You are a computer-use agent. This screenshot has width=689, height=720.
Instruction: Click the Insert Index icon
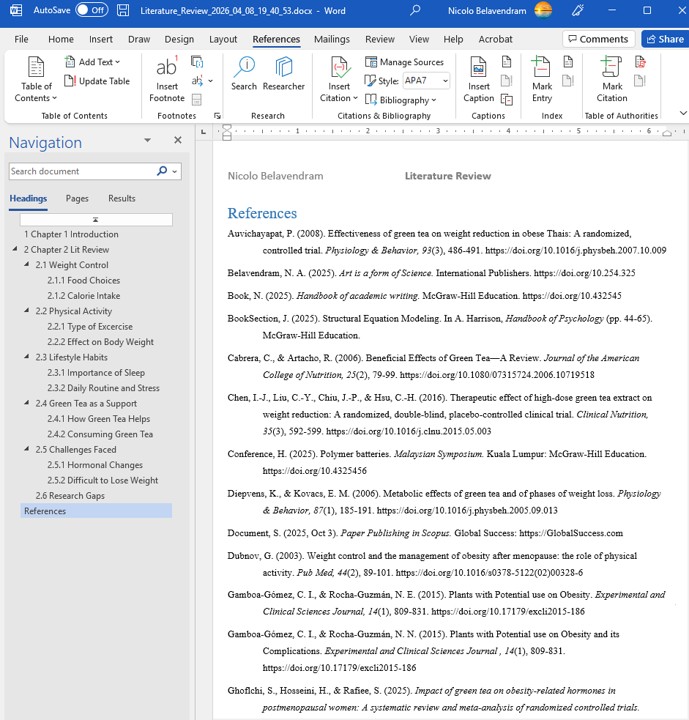[568, 62]
